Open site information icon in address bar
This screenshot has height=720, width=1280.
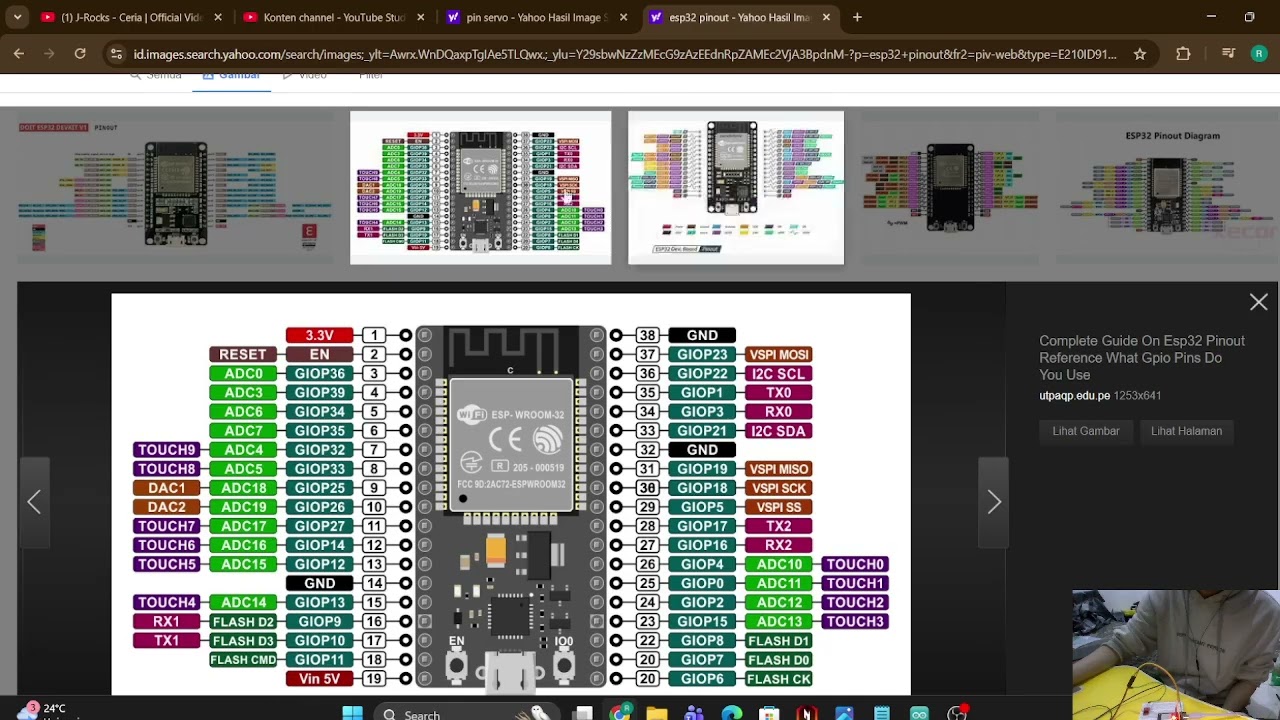tap(116, 54)
